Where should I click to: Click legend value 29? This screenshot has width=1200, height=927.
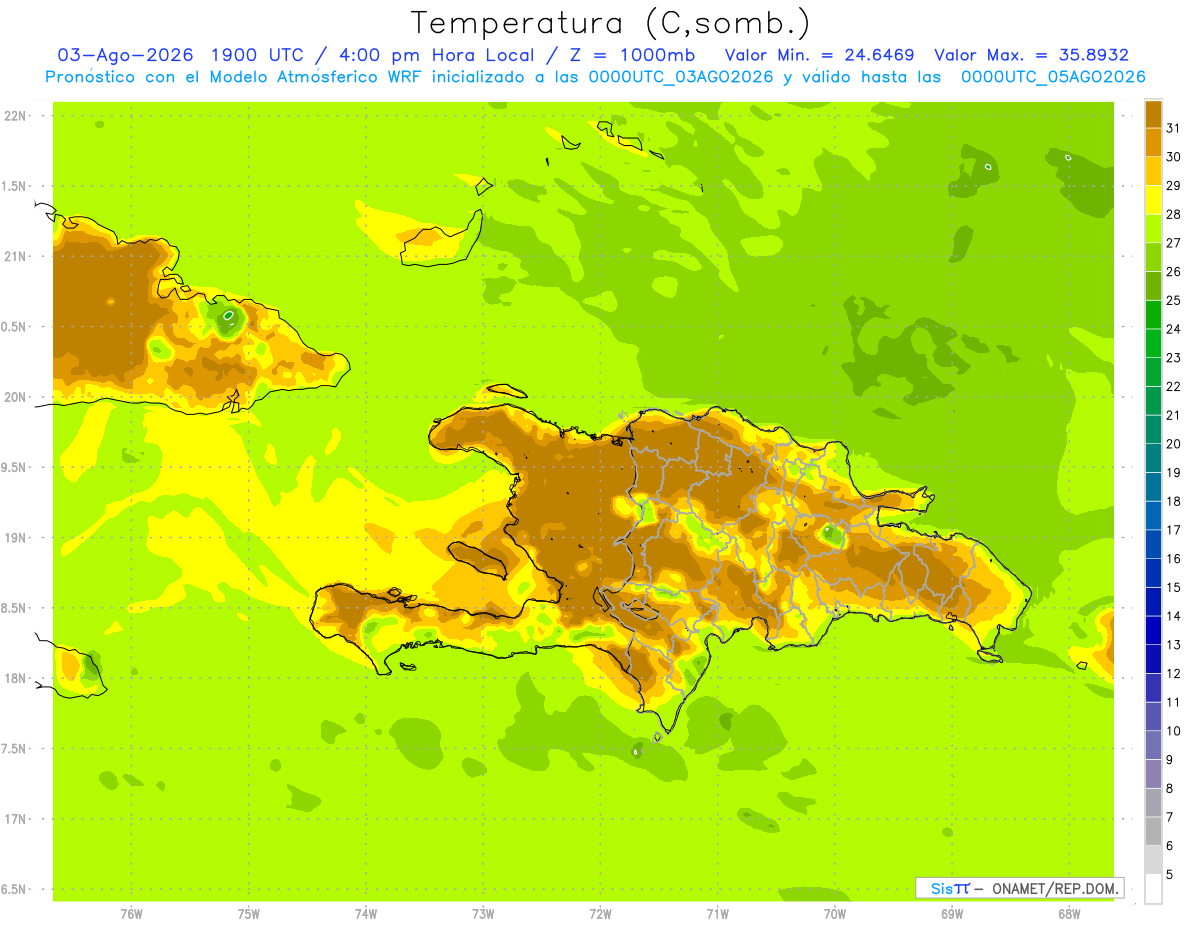1174,185
